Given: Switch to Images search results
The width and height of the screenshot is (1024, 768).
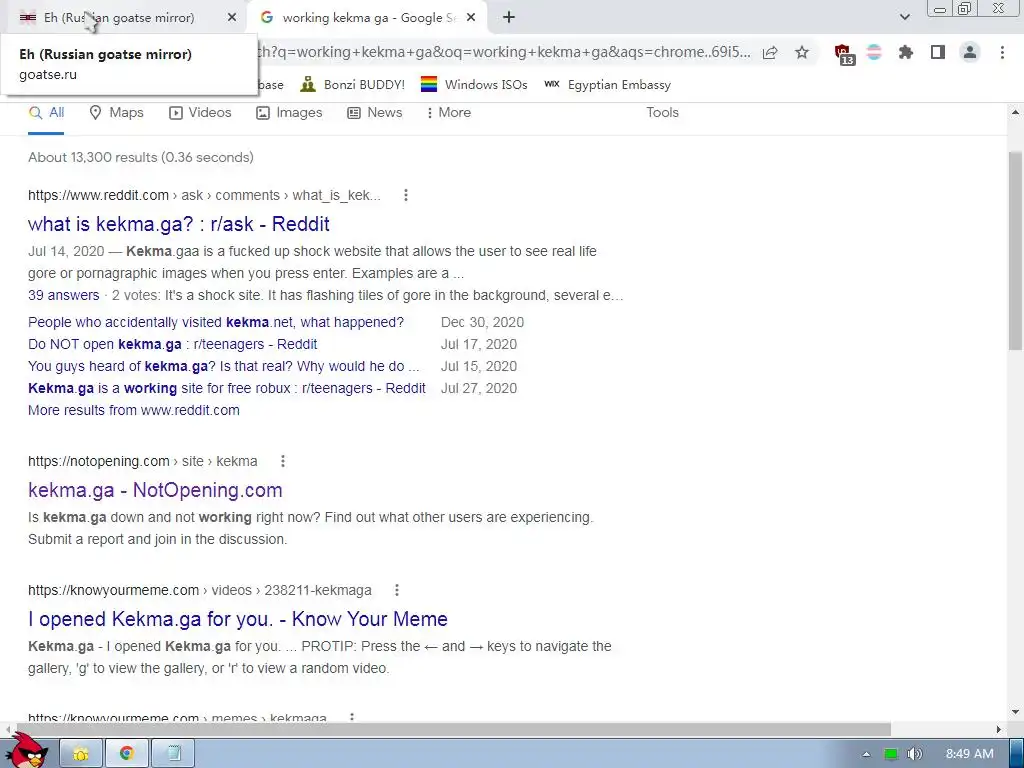Looking at the screenshot, I should tap(289, 113).
